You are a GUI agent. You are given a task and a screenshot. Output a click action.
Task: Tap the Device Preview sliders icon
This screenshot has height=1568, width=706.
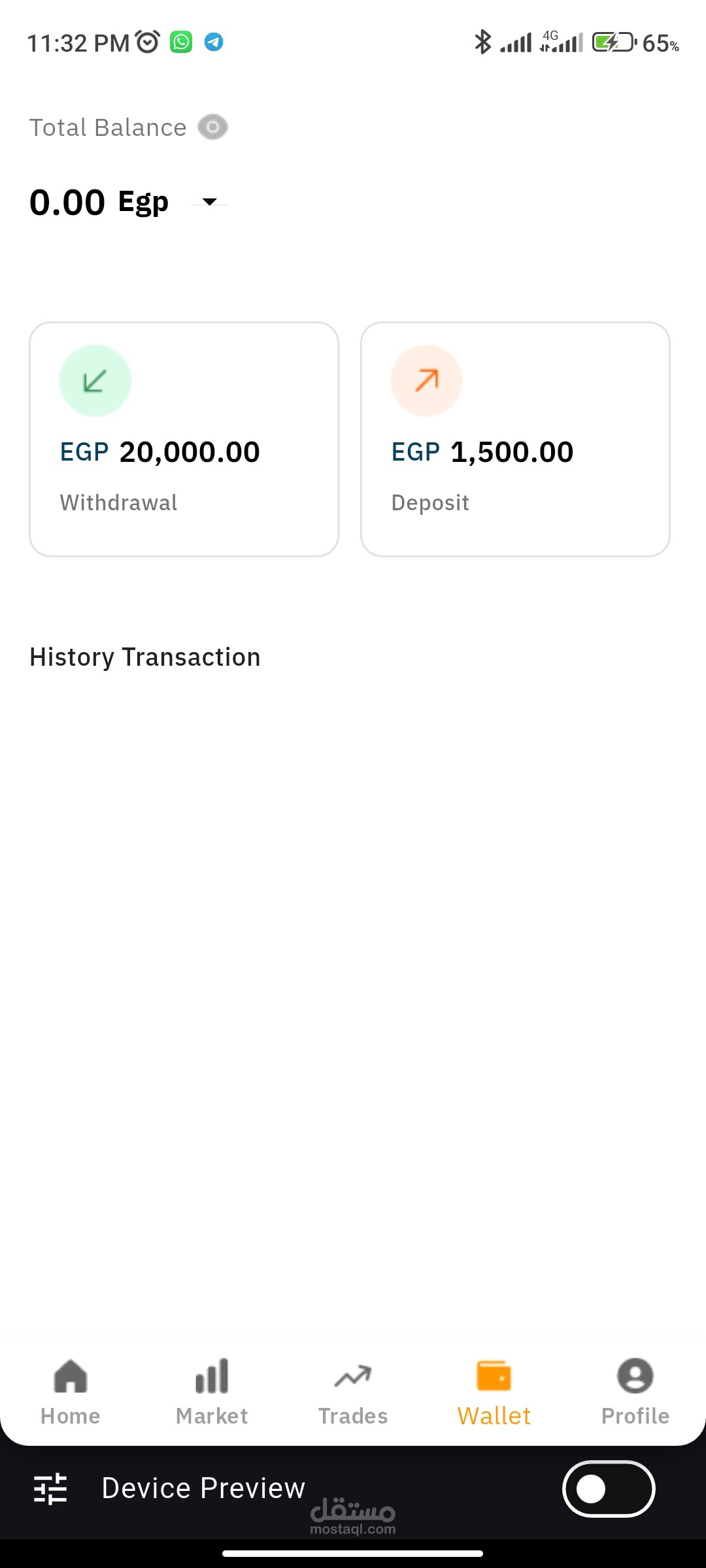click(50, 1489)
